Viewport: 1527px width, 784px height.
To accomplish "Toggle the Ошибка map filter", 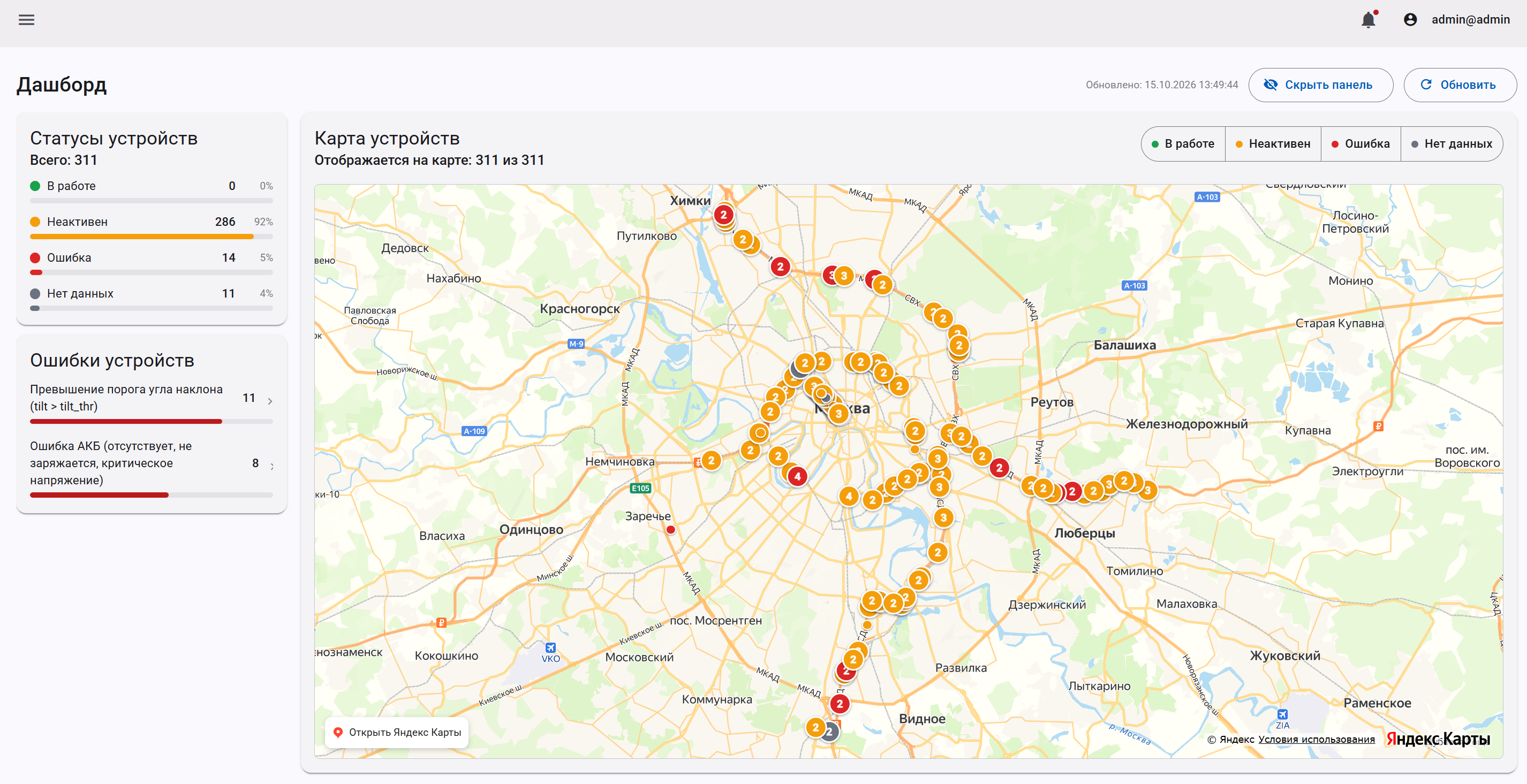I will pyautogui.click(x=1360, y=143).
